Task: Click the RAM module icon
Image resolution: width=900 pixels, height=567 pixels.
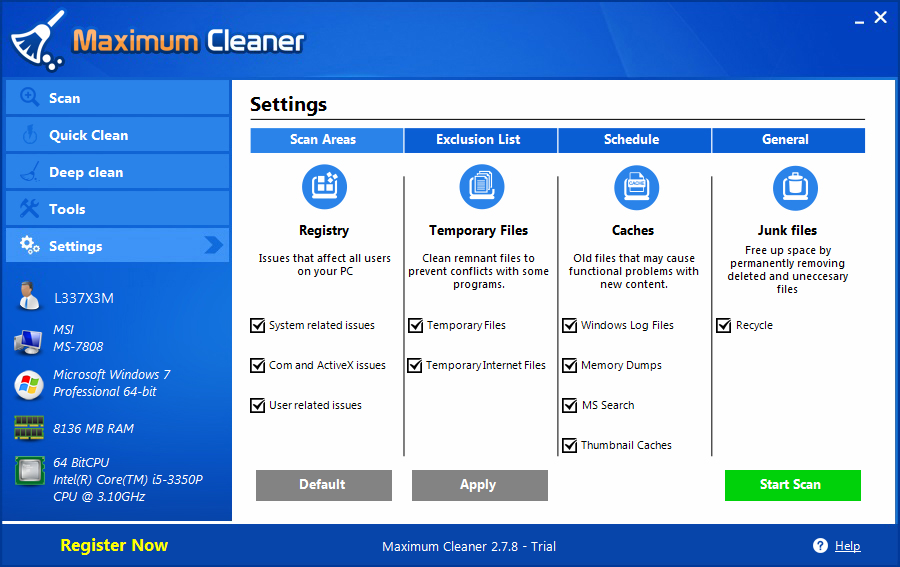Action: (29, 428)
